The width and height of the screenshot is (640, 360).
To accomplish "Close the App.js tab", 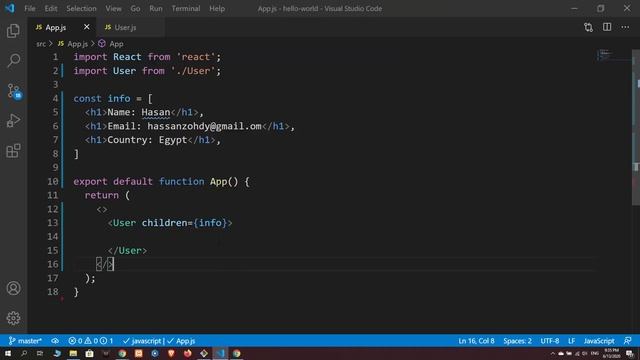I will pyautogui.click(x=87, y=27).
